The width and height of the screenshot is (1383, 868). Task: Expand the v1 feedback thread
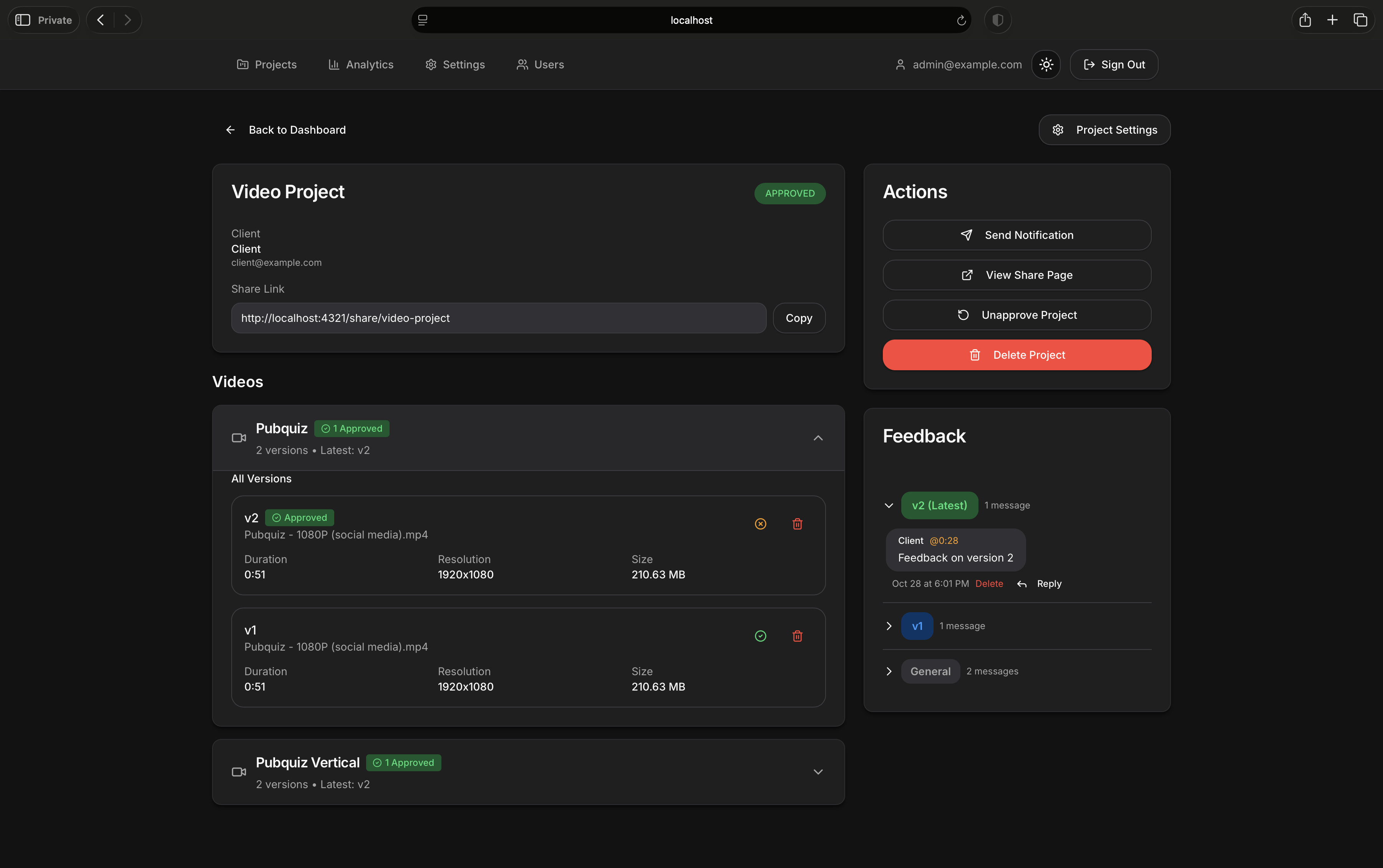(x=889, y=626)
